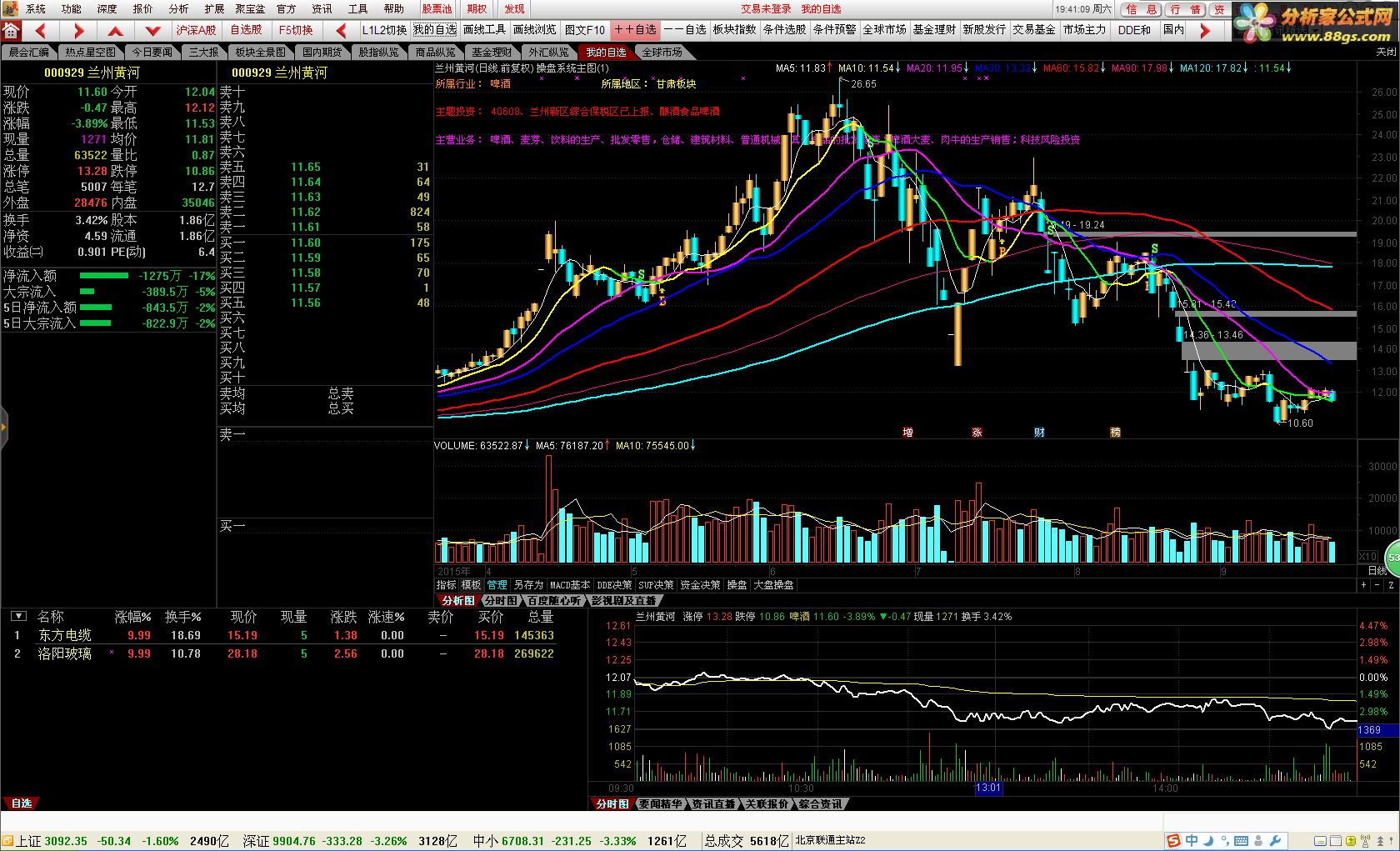The width and height of the screenshot is (1400, 851).
Task: Click the green circle badge 53
Action: pos(1392,557)
